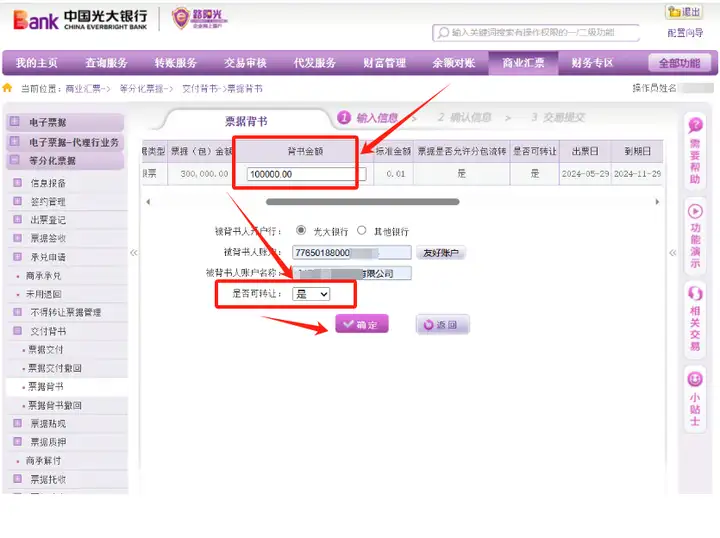Click square icon next to 票据质押

point(17,442)
